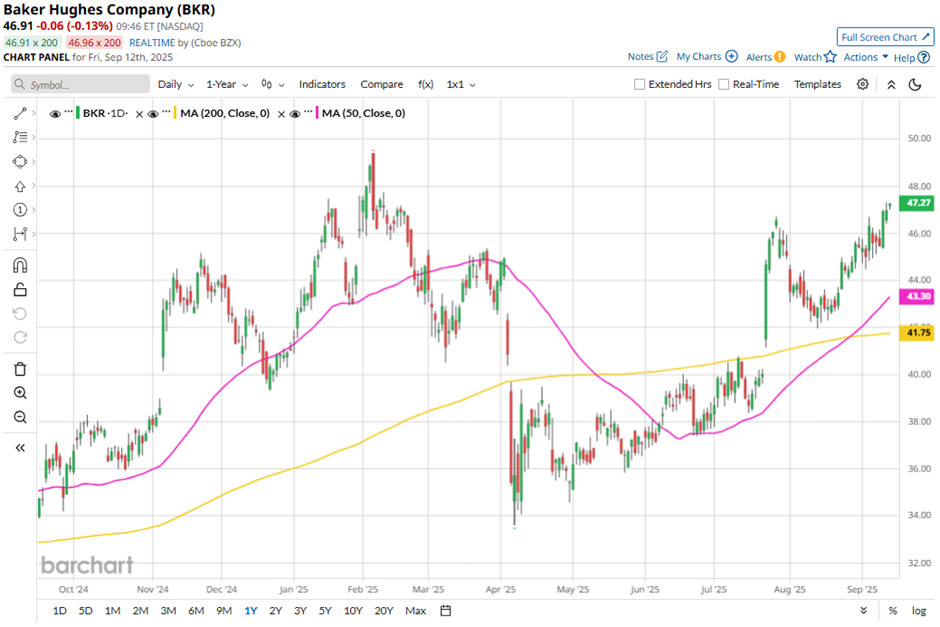The image size is (940, 627).
Task: Switch to dark mode with moon icon
Action: (915, 85)
